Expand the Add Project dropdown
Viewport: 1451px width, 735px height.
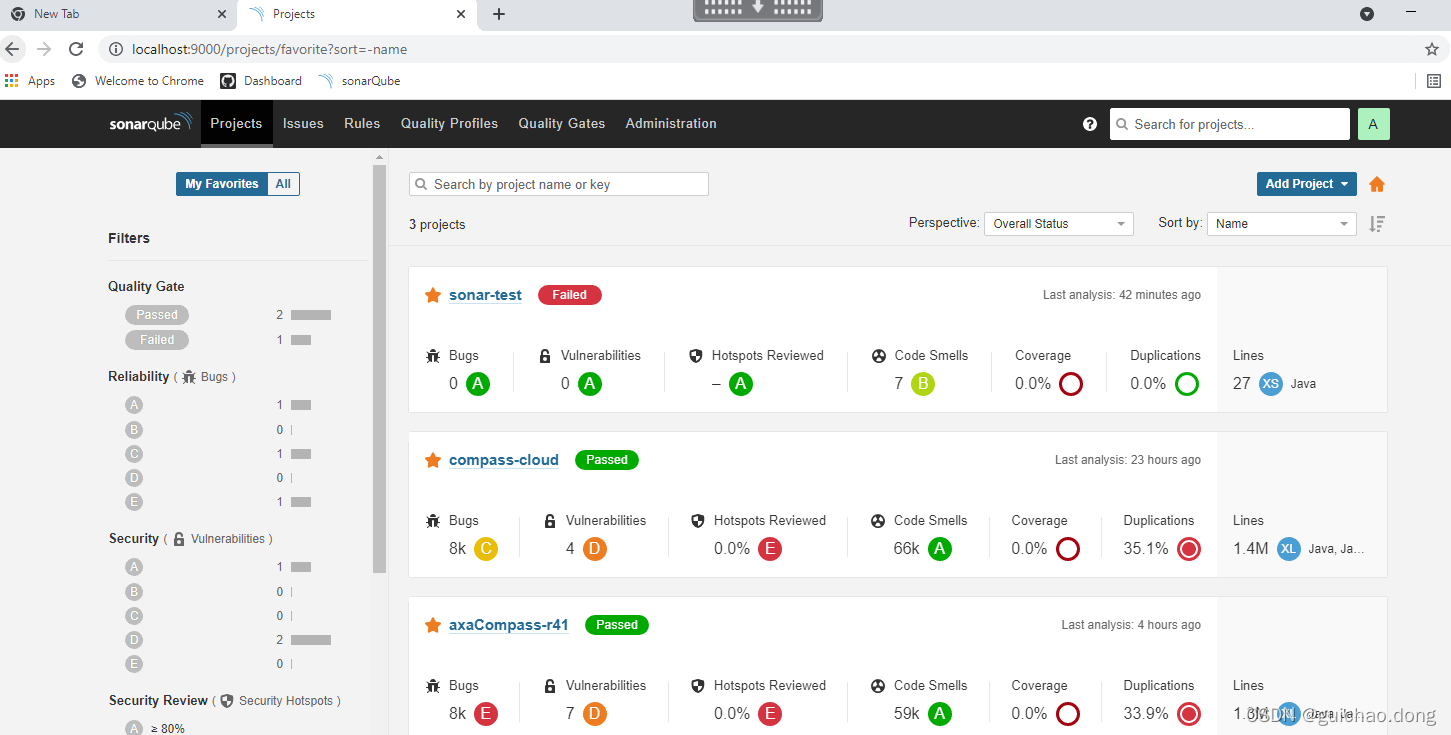click(x=1306, y=184)
